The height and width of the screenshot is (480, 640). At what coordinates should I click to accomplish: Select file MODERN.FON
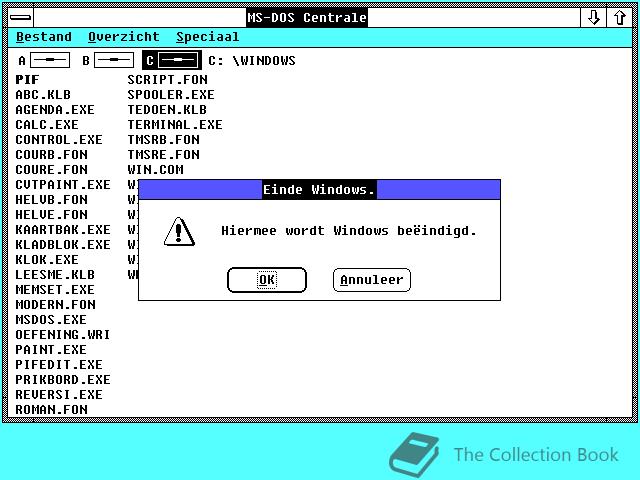tap(56, 304)
